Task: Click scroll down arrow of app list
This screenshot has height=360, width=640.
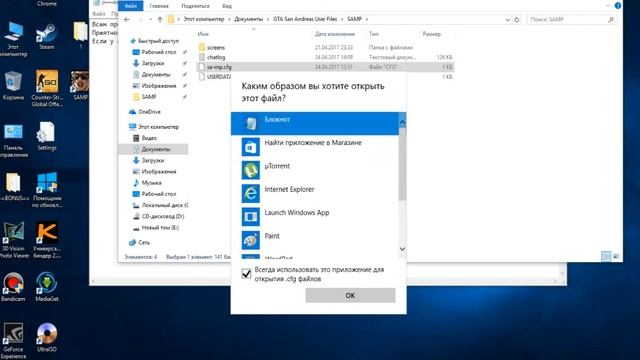Action: pos(402,249)
